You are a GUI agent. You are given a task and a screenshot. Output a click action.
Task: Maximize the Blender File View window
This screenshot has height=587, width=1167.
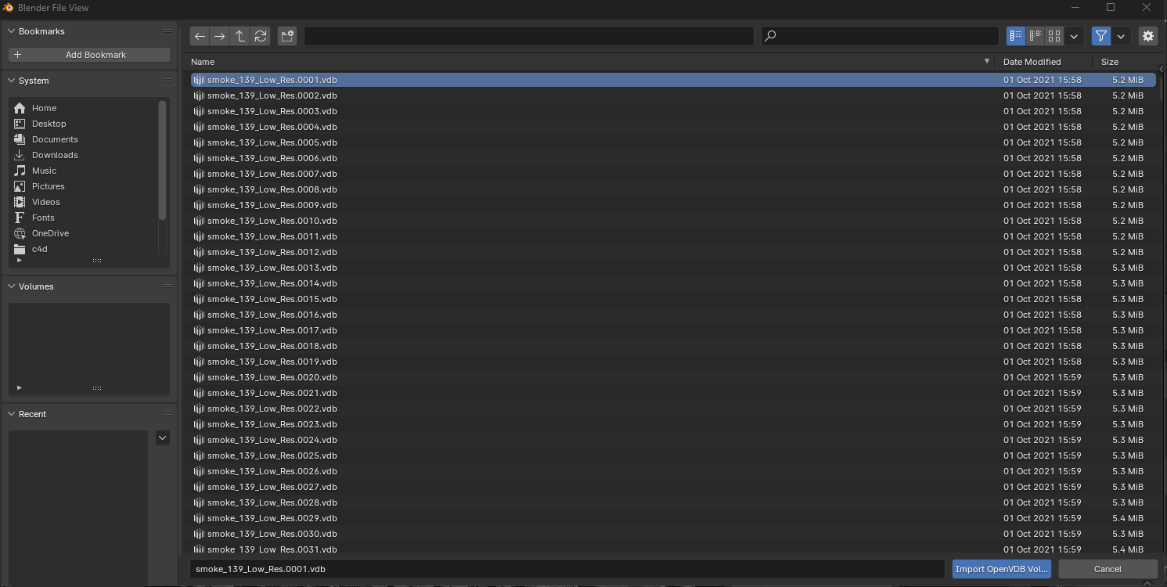click(1110, 7)
